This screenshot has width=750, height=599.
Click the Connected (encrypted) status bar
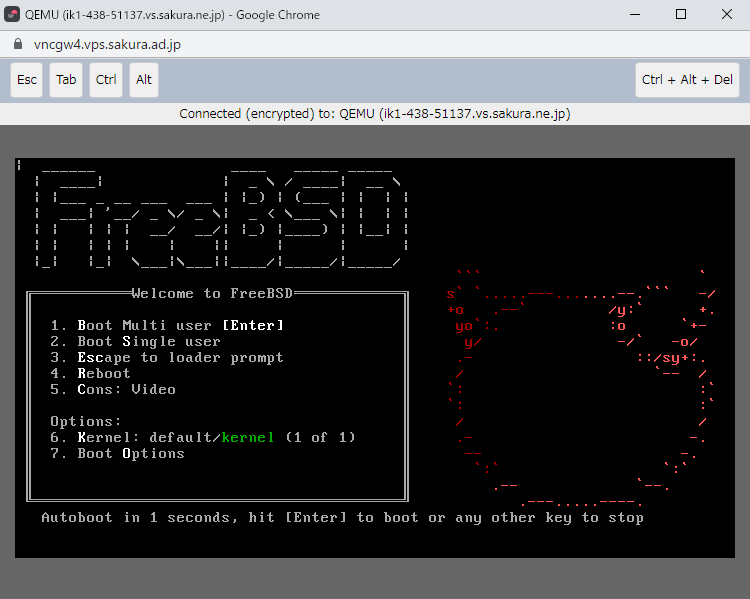tap(375, 113)
